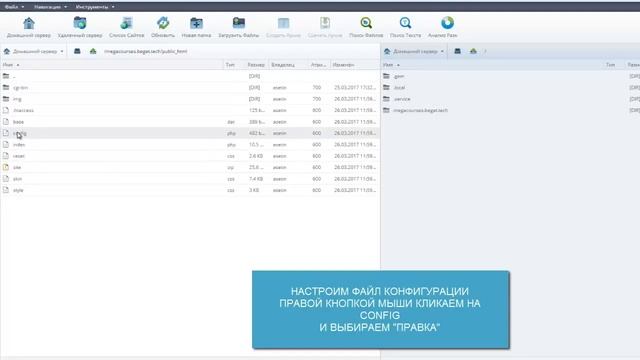The image size is (640, 360).
Task: Sort left panel by Атрибуты column
Action: (x=318, y=65)
